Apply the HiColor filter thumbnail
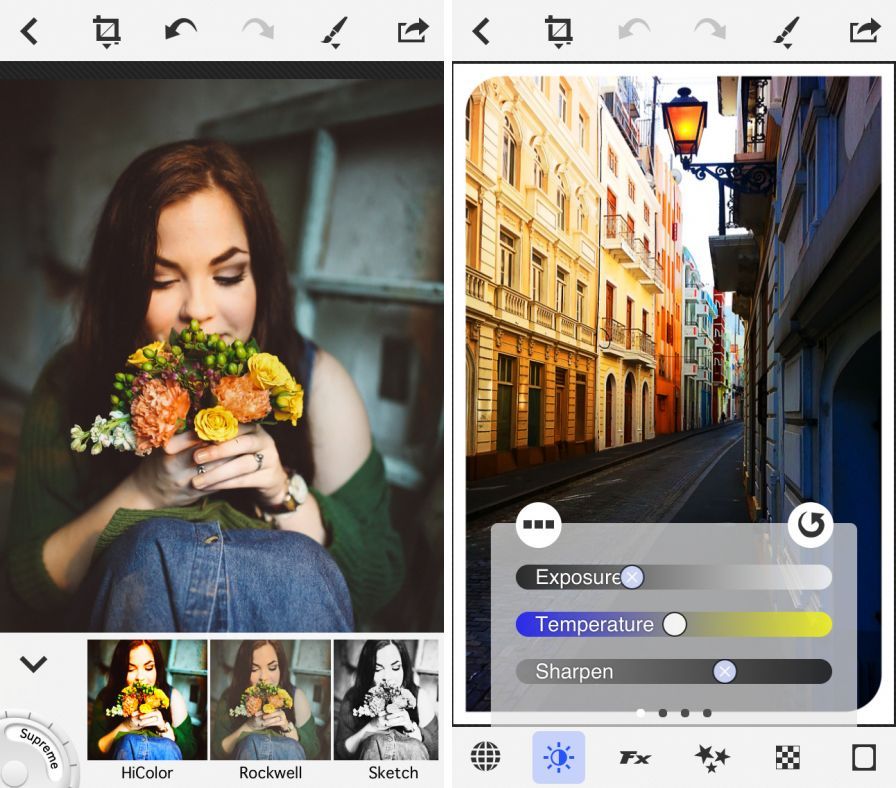Image resolution: width=896 pixels, height=788 pixels. click(147, 700)
